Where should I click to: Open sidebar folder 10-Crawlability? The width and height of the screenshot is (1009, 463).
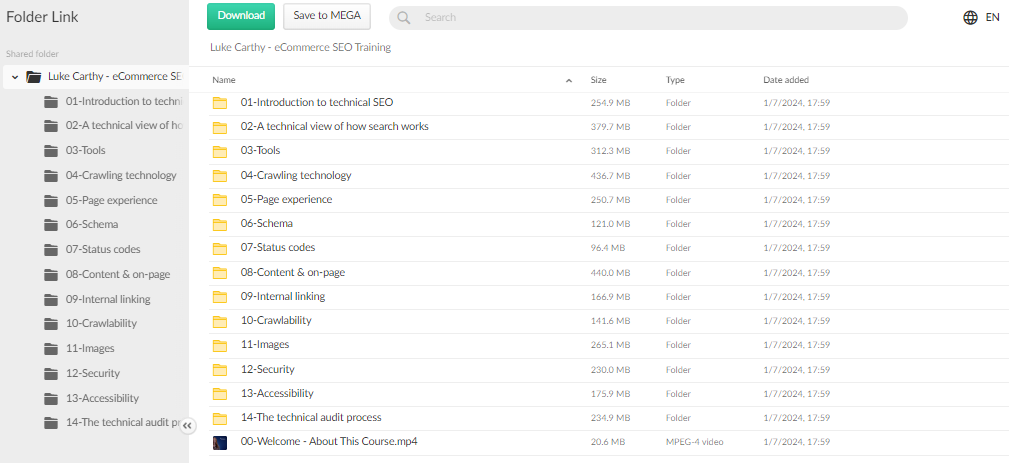101,323
